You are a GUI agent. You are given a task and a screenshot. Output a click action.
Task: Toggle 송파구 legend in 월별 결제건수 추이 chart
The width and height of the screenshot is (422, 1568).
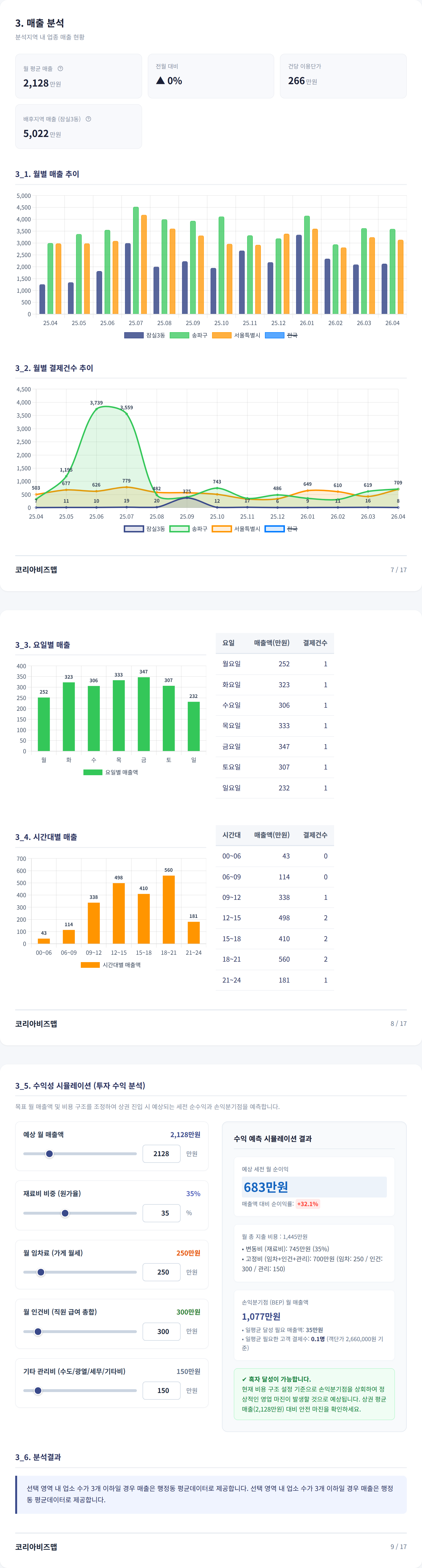click(188, 529)
